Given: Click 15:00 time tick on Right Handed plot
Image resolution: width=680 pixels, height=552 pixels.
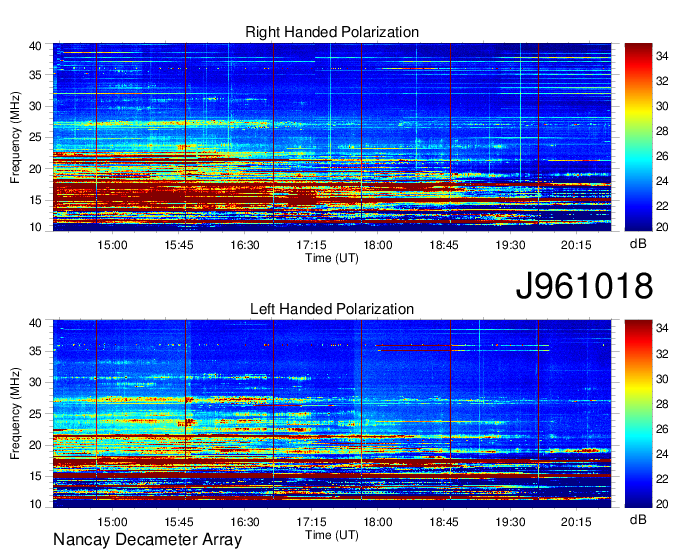Looking at the screenshot, I should [112, 245].
